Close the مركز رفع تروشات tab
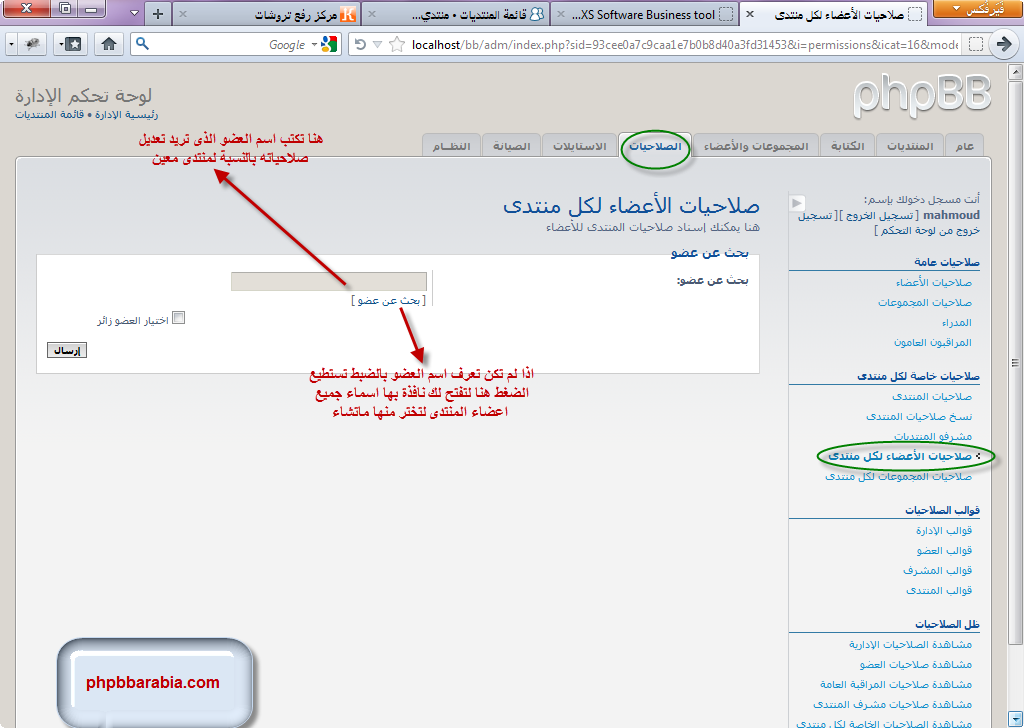 [x=183, y=14]
